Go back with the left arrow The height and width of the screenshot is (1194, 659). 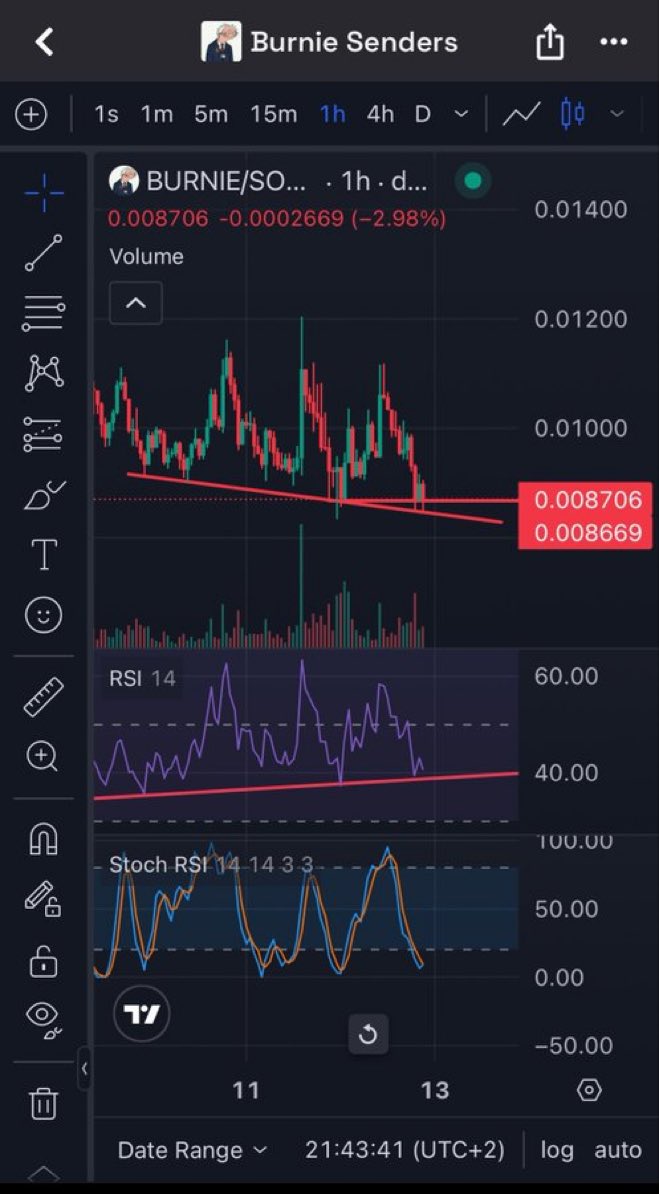coord(44,42)
